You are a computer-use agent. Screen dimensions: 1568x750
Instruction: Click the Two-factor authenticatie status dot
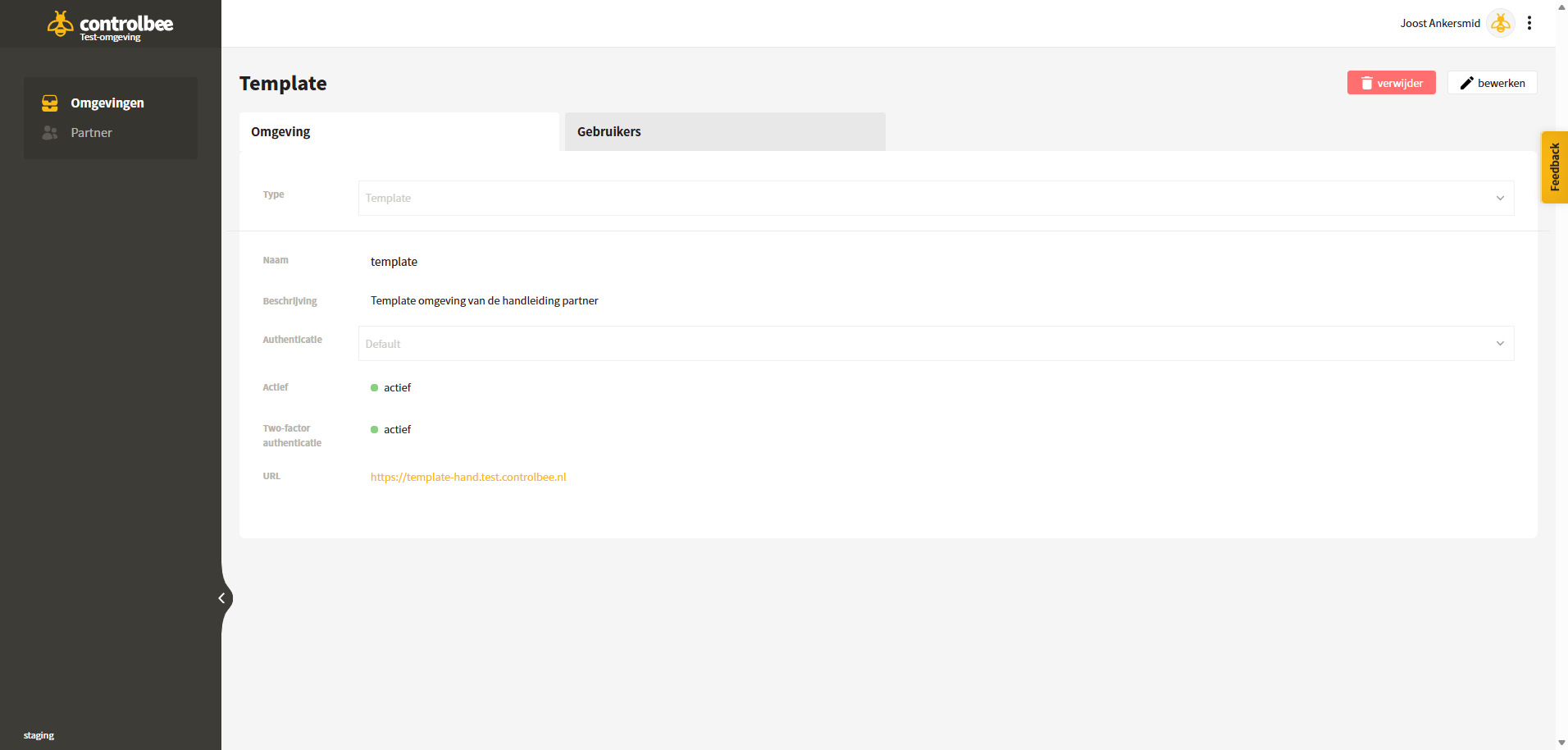coord(374,429)
